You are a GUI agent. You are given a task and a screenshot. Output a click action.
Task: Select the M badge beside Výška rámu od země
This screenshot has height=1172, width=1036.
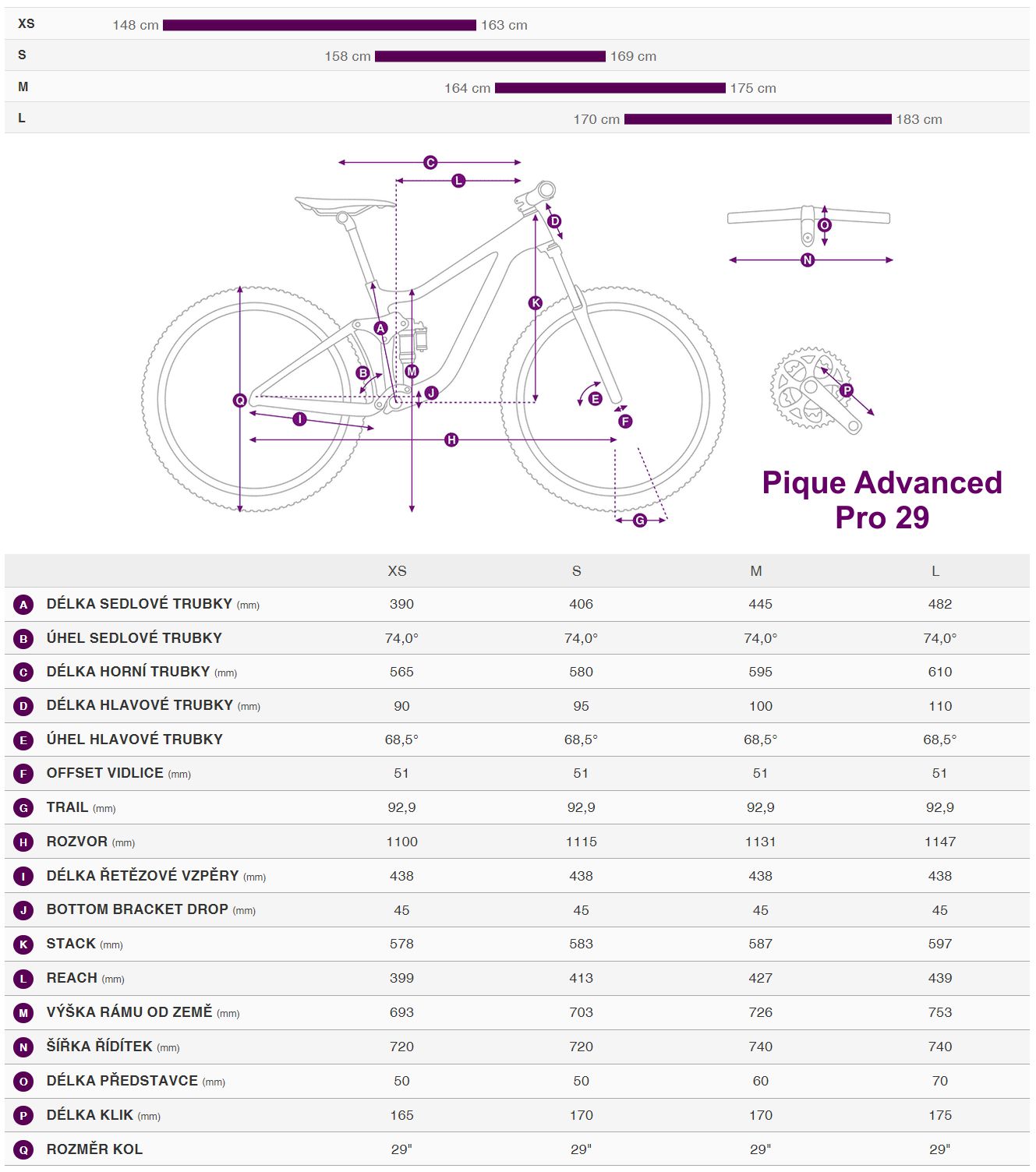[23, 1013]
